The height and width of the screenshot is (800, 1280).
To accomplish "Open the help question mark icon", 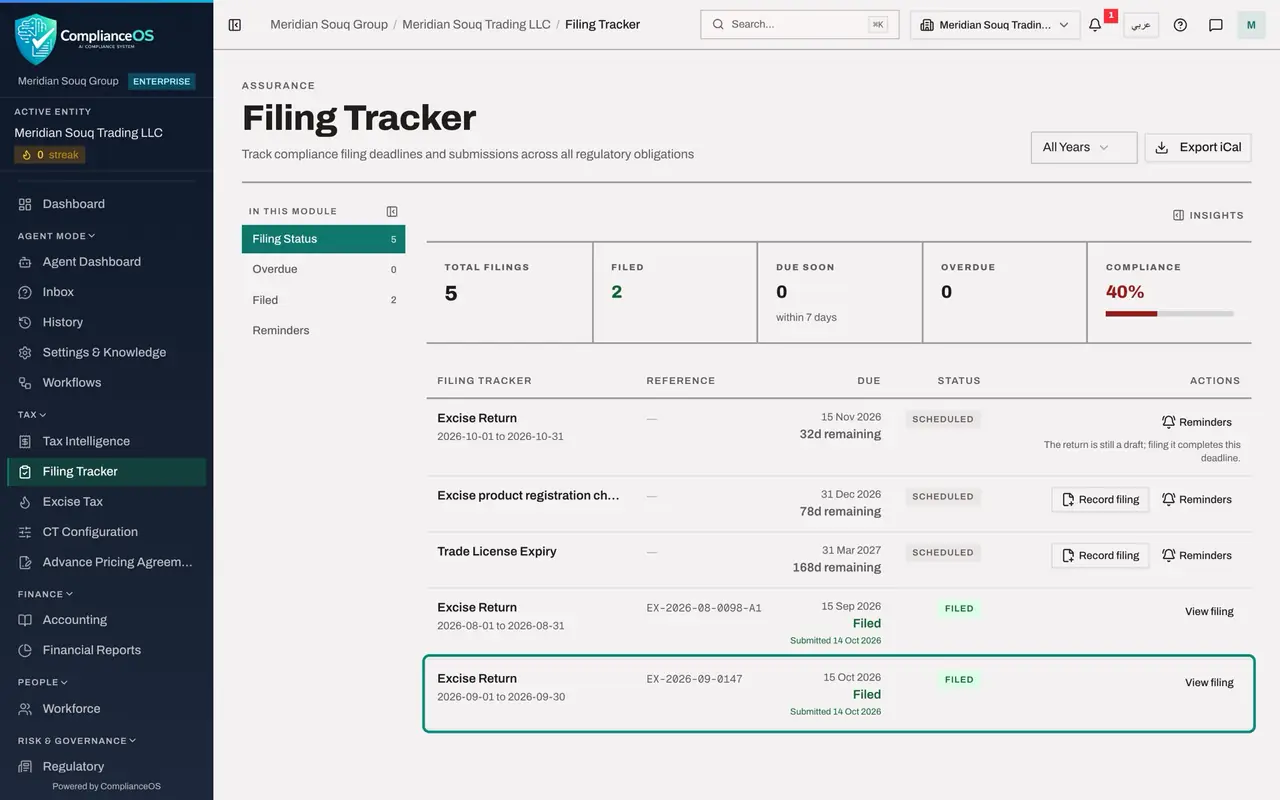I will point(1180,25).
